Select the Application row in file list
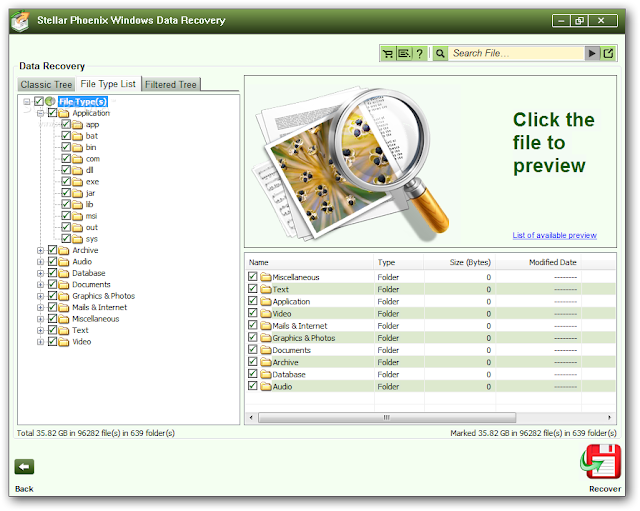This screenshot has height=511, width=640. [x=430, y=301]
